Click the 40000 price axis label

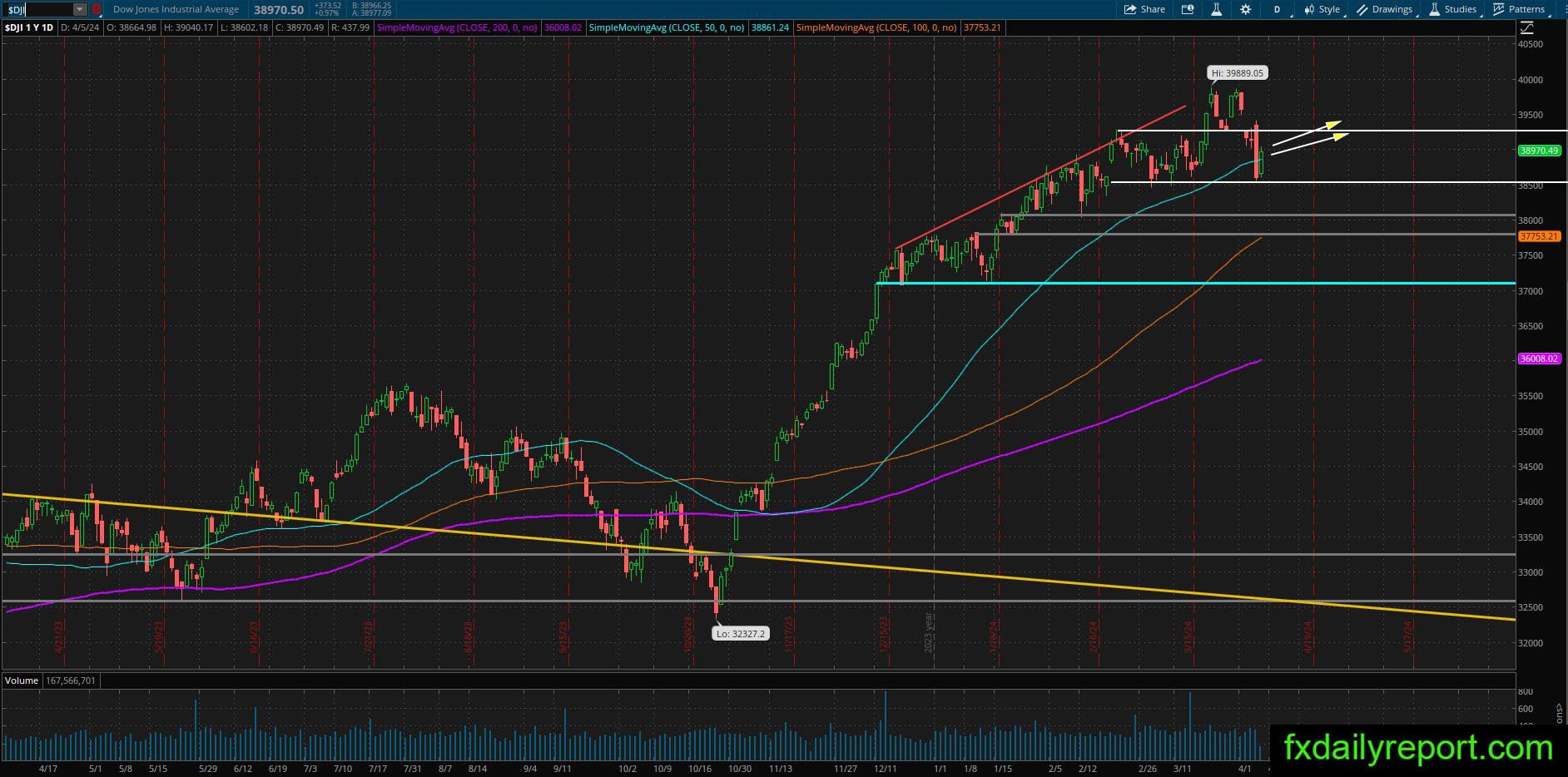click(x=1531, y=80)
